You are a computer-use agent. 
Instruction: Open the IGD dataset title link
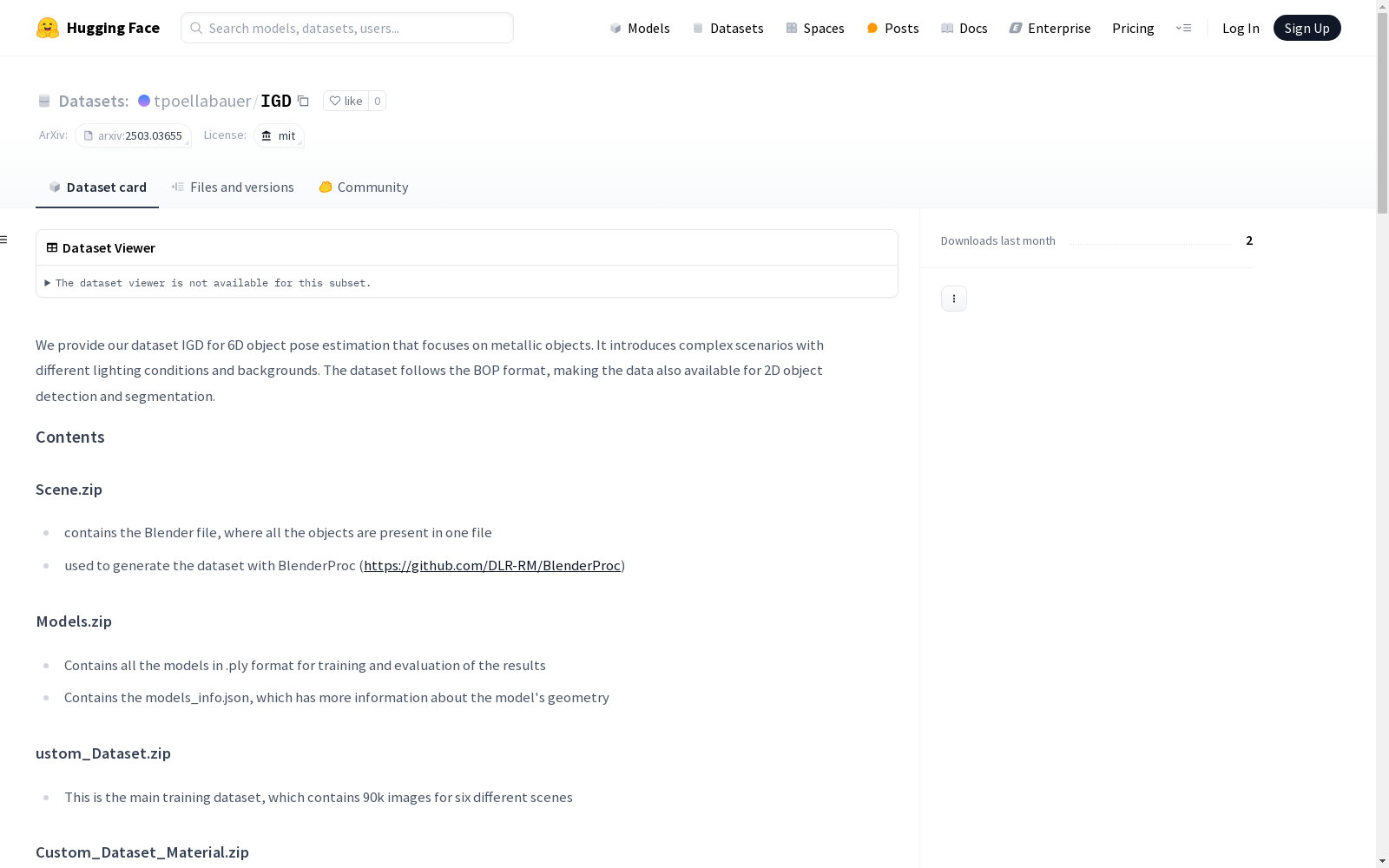click(x=276, y=101)
